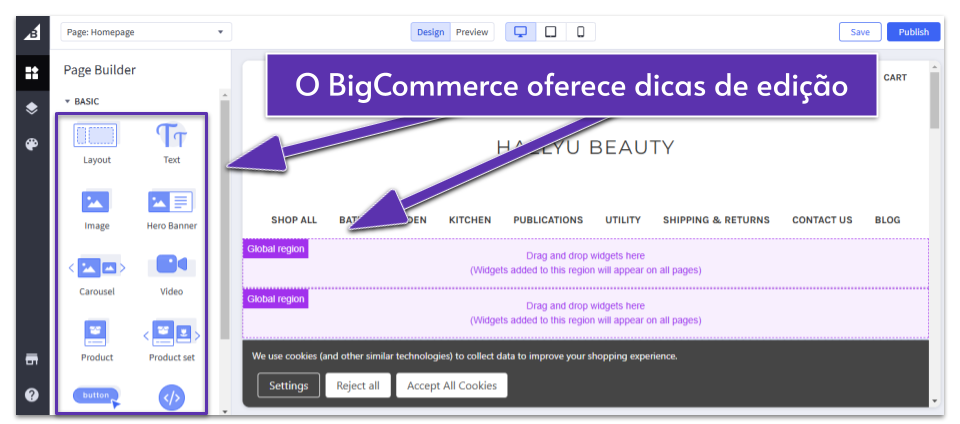
Task: Open the theme styles palette icon
Action: pyautogui.click(x=32, y=144)
